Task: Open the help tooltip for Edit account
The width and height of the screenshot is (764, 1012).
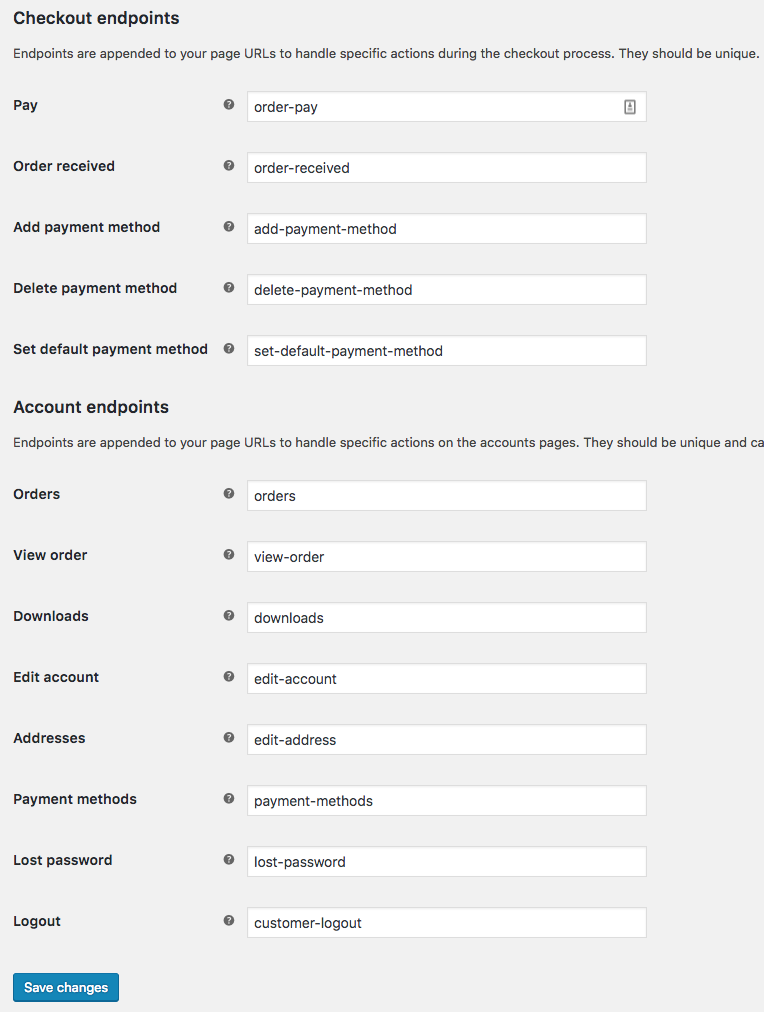Action: click(229, 677)
